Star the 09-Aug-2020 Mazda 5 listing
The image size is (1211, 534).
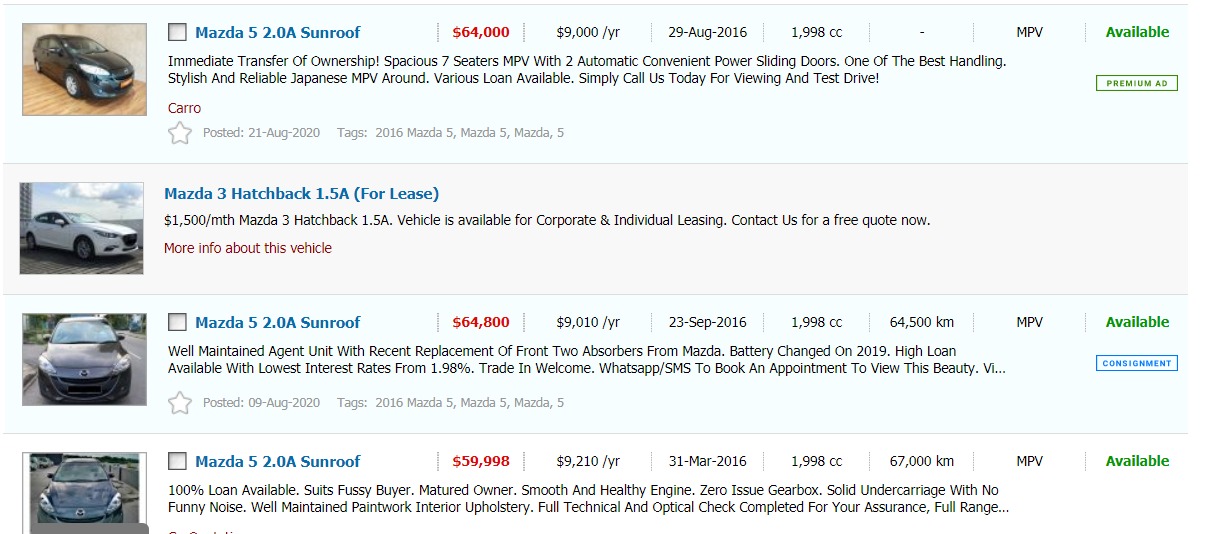[179, 403]
